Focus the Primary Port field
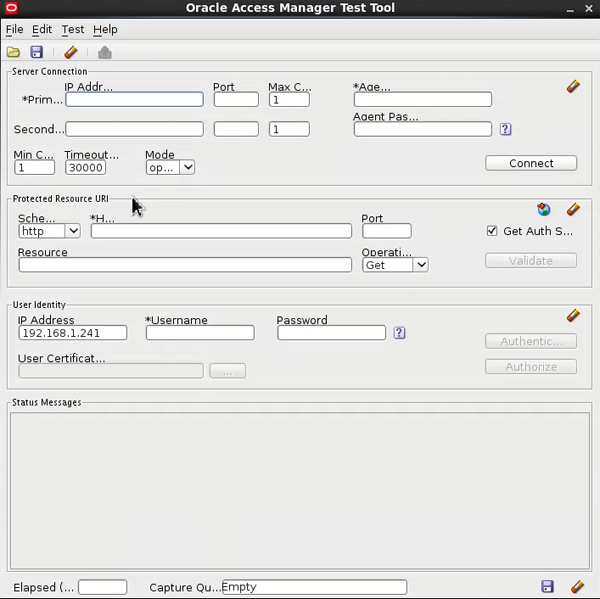 [x=236, y=100]
